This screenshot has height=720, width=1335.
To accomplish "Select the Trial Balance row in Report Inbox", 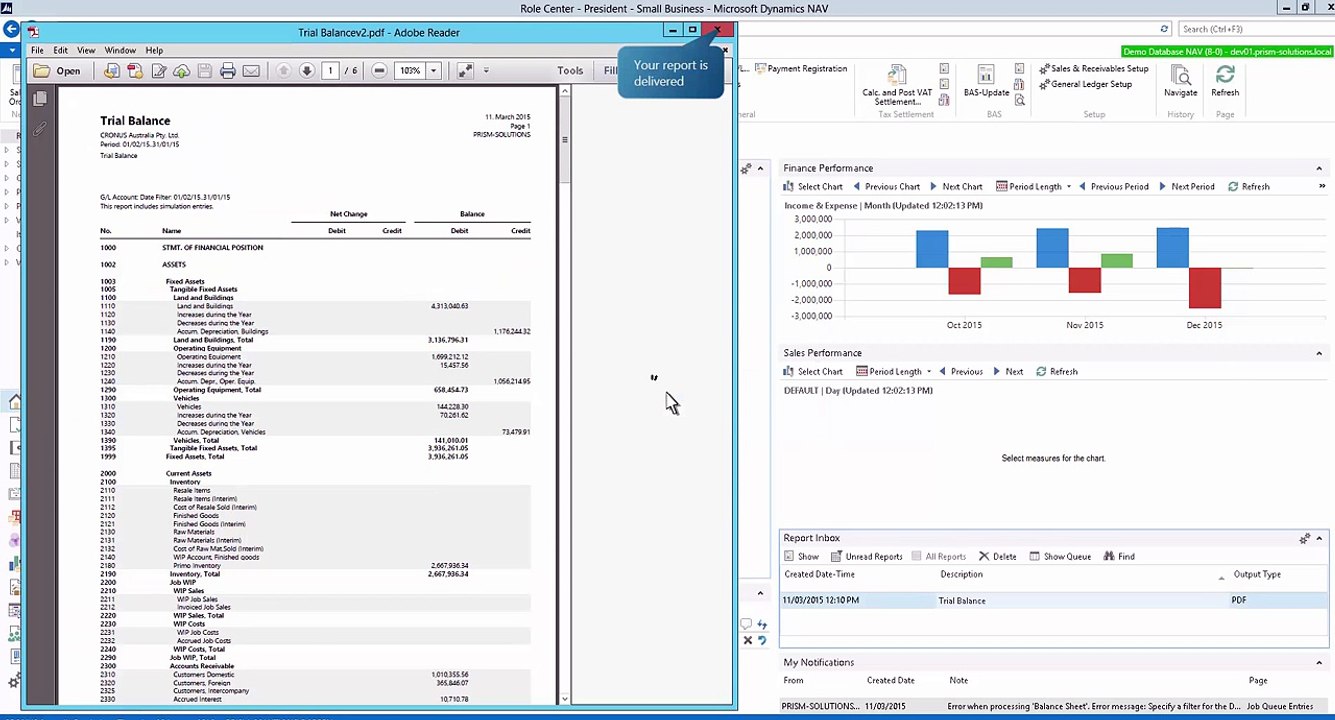I will pyautogui.click(x=1054, y=600).
